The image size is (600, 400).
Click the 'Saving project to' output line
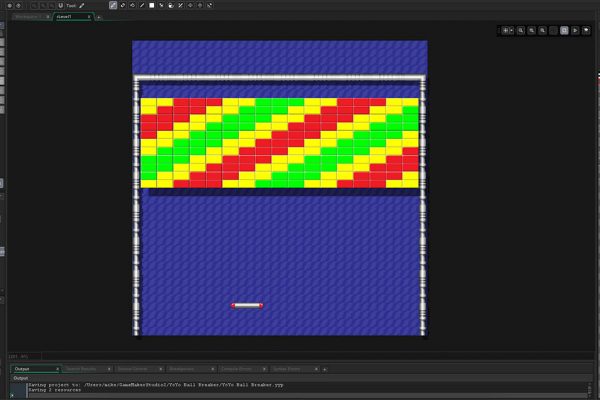156,385
